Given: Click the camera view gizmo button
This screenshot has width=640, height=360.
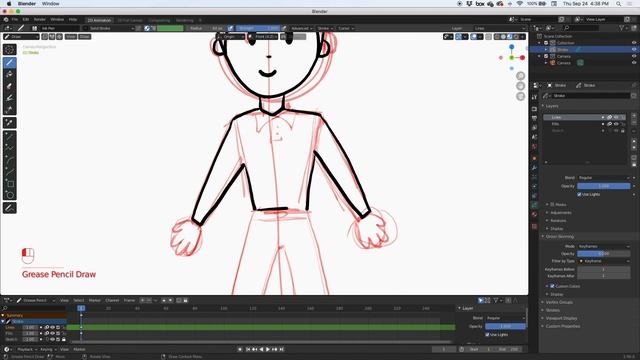Looking at the screenshot, I should pos(520,96).
